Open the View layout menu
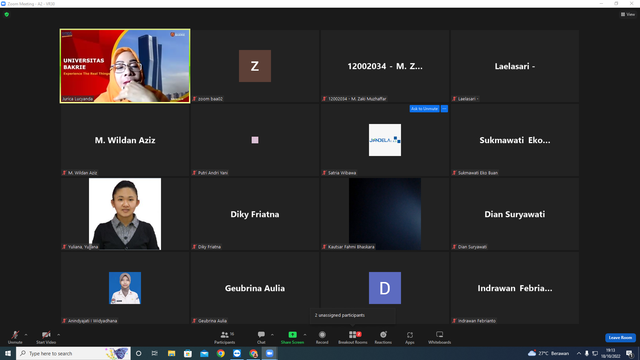640x360 pixels. (x=628, y=14)
